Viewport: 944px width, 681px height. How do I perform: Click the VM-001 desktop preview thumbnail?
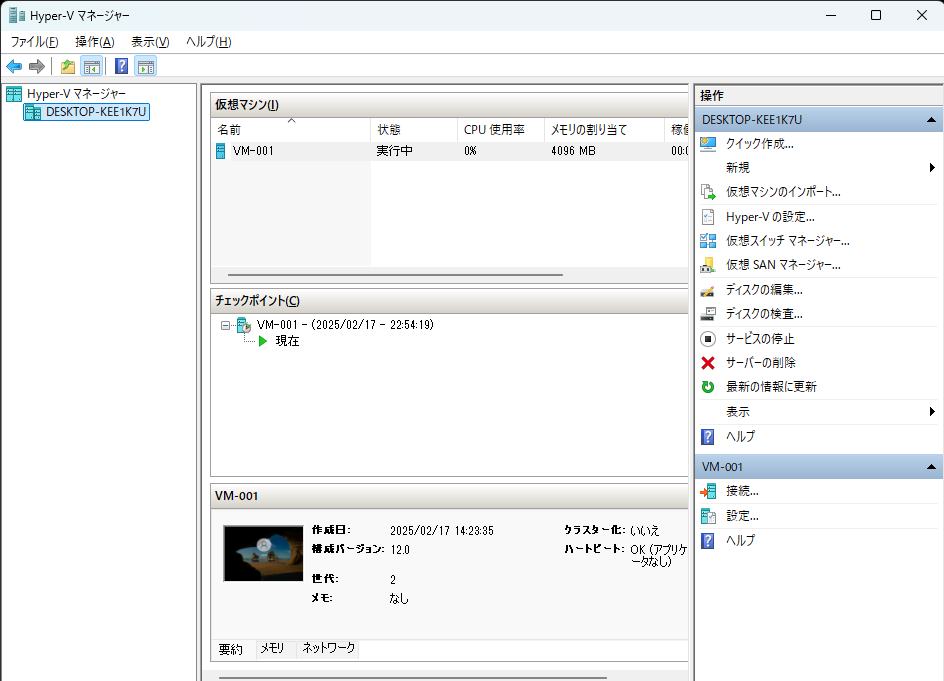pos(263,553)
